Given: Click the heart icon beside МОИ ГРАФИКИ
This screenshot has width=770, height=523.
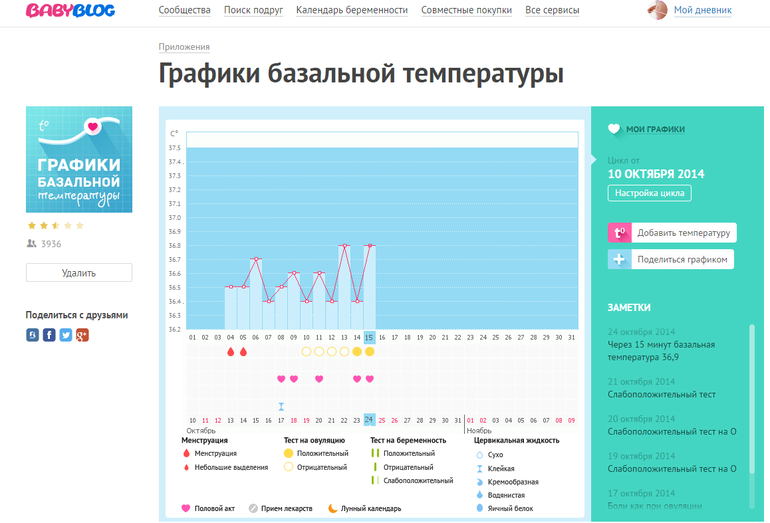Looking at the screenshot, I should point(614,129).
